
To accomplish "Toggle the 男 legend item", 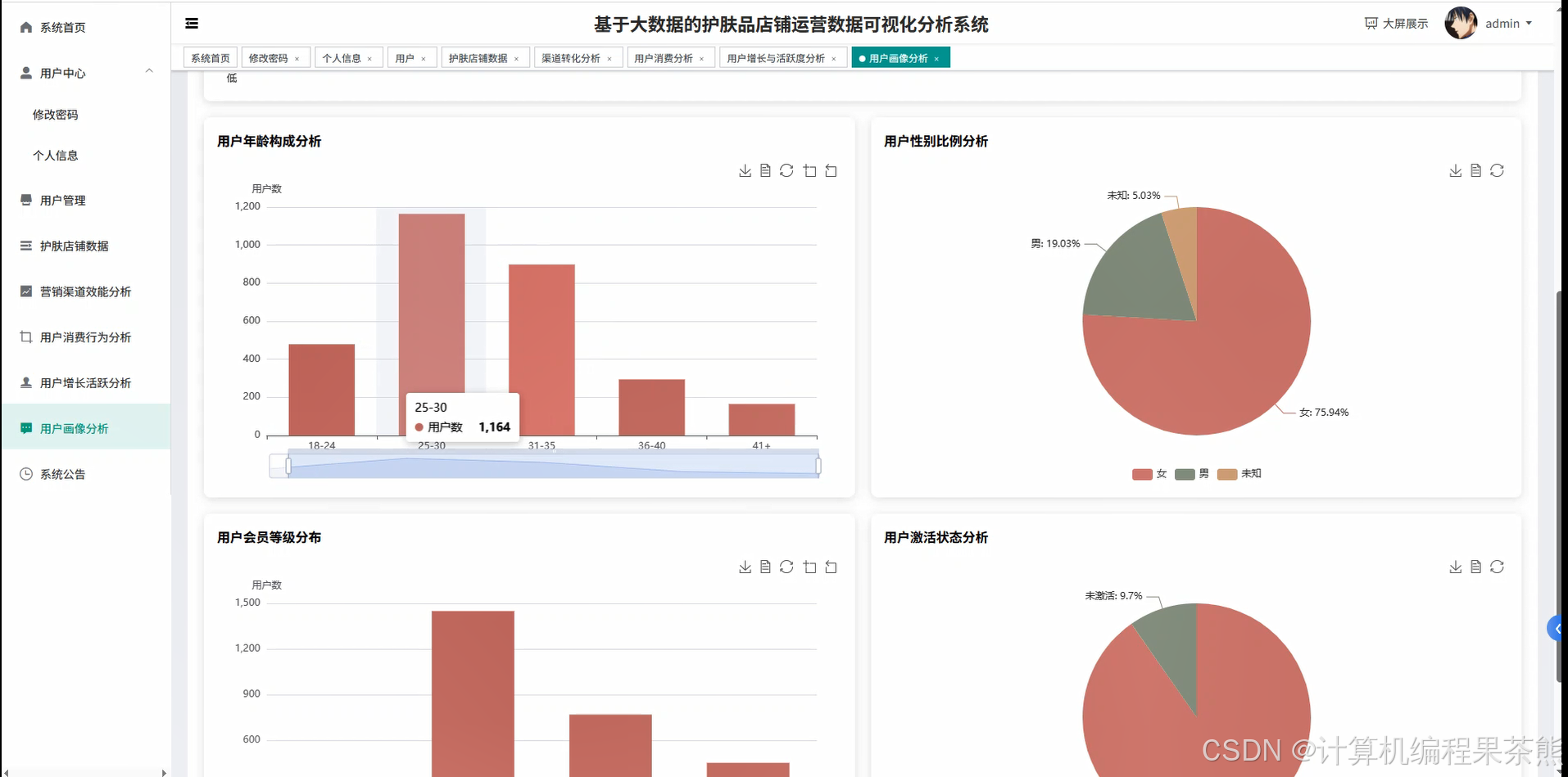I will [1192, 474].
